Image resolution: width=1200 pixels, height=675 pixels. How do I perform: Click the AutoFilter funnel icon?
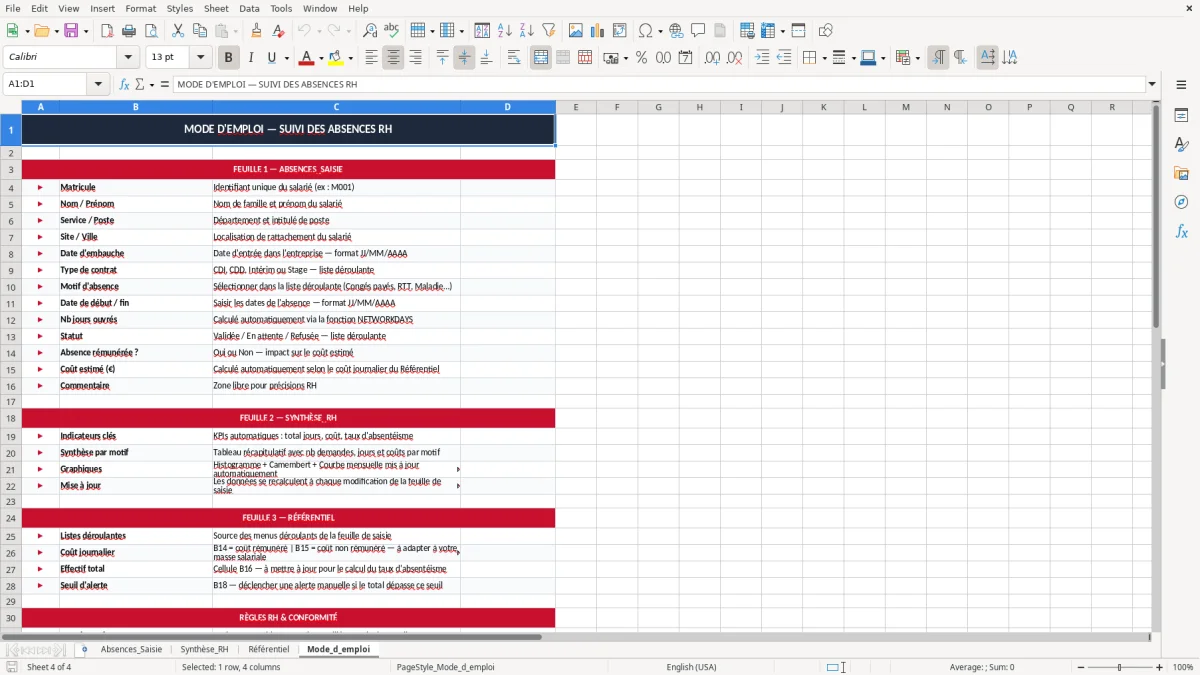(x=548, y=31)
